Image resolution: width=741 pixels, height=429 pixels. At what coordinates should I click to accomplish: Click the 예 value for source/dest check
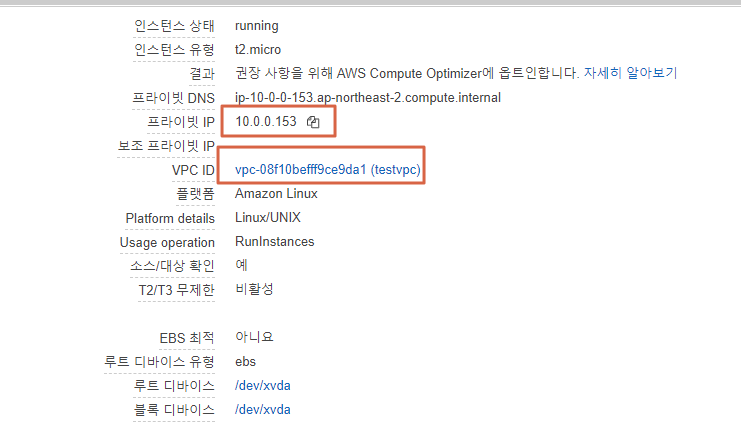(241, 265)
